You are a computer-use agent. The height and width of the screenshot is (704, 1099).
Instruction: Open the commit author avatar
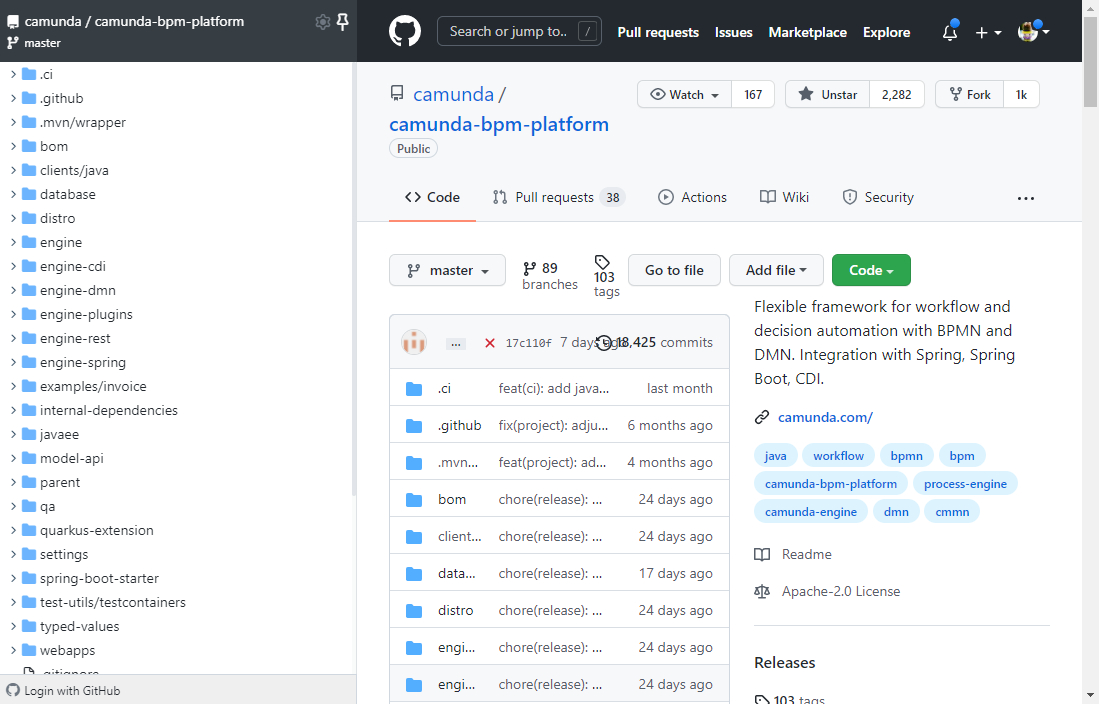[x=414, y=342]
